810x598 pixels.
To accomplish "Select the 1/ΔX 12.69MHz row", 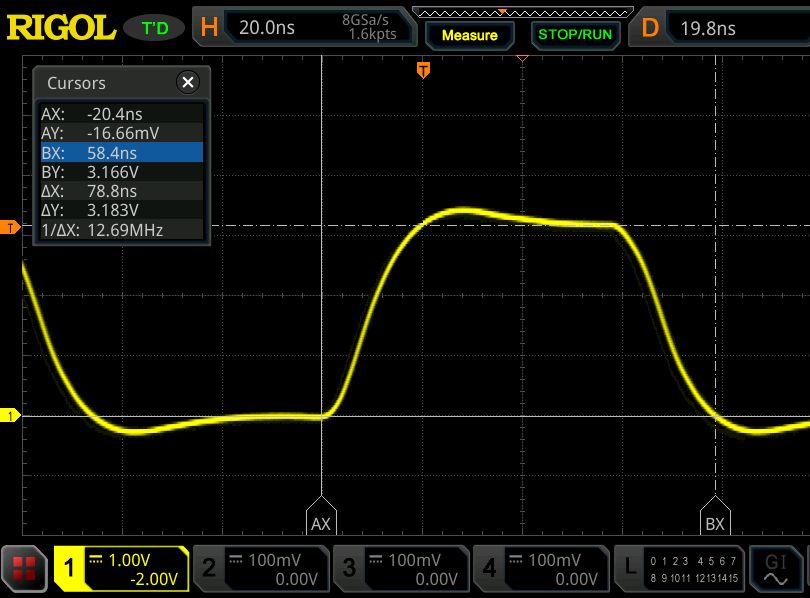I will pos(122,229).
